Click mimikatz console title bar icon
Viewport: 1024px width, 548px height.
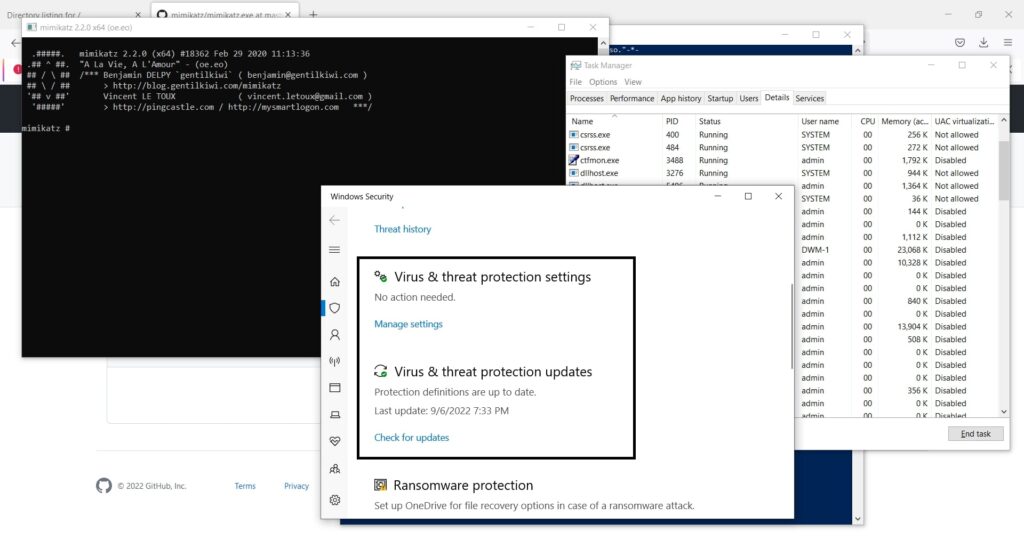31,27
